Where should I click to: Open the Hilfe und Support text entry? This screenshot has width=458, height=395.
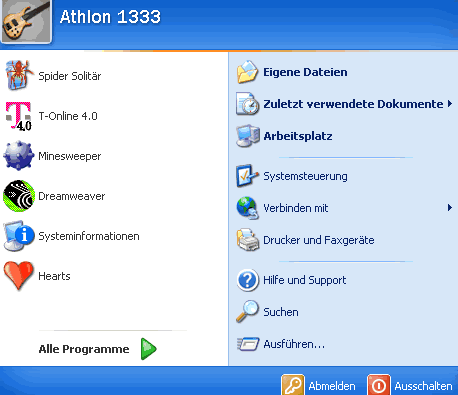(x=305, y=280)
